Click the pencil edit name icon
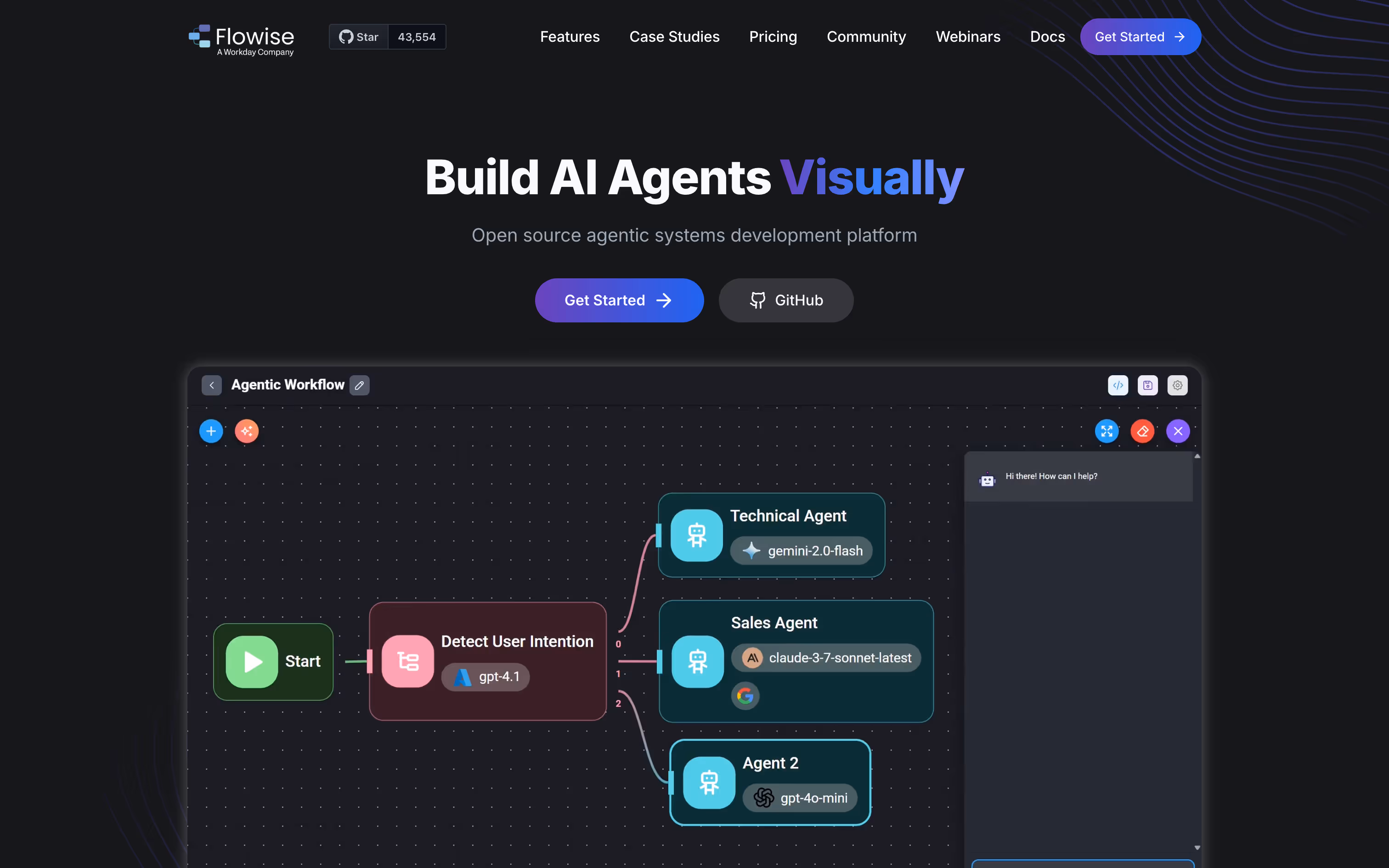The width and height of the screenshot is (1389, 868). (359, 385)
